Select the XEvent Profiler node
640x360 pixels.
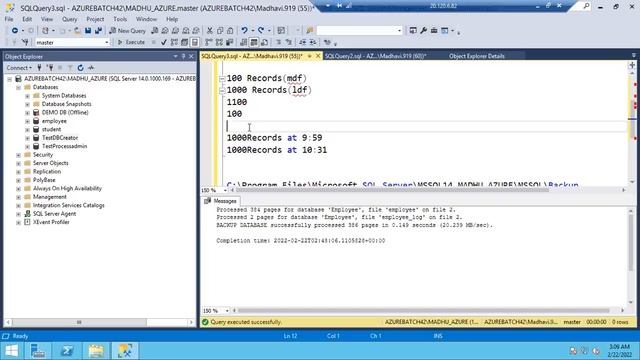[x=51, y=222]
